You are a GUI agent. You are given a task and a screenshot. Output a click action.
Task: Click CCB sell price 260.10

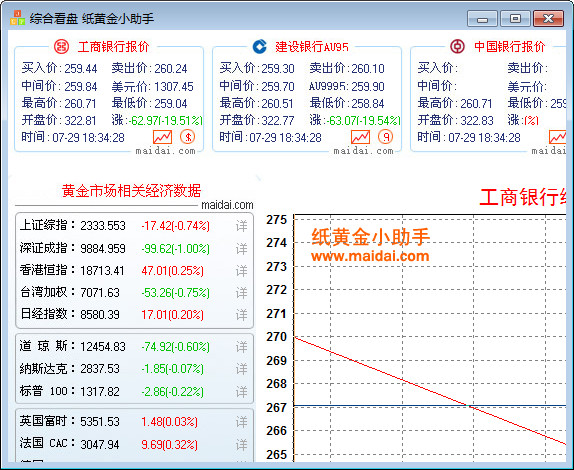pyautogui.click(x=368, y=68)
